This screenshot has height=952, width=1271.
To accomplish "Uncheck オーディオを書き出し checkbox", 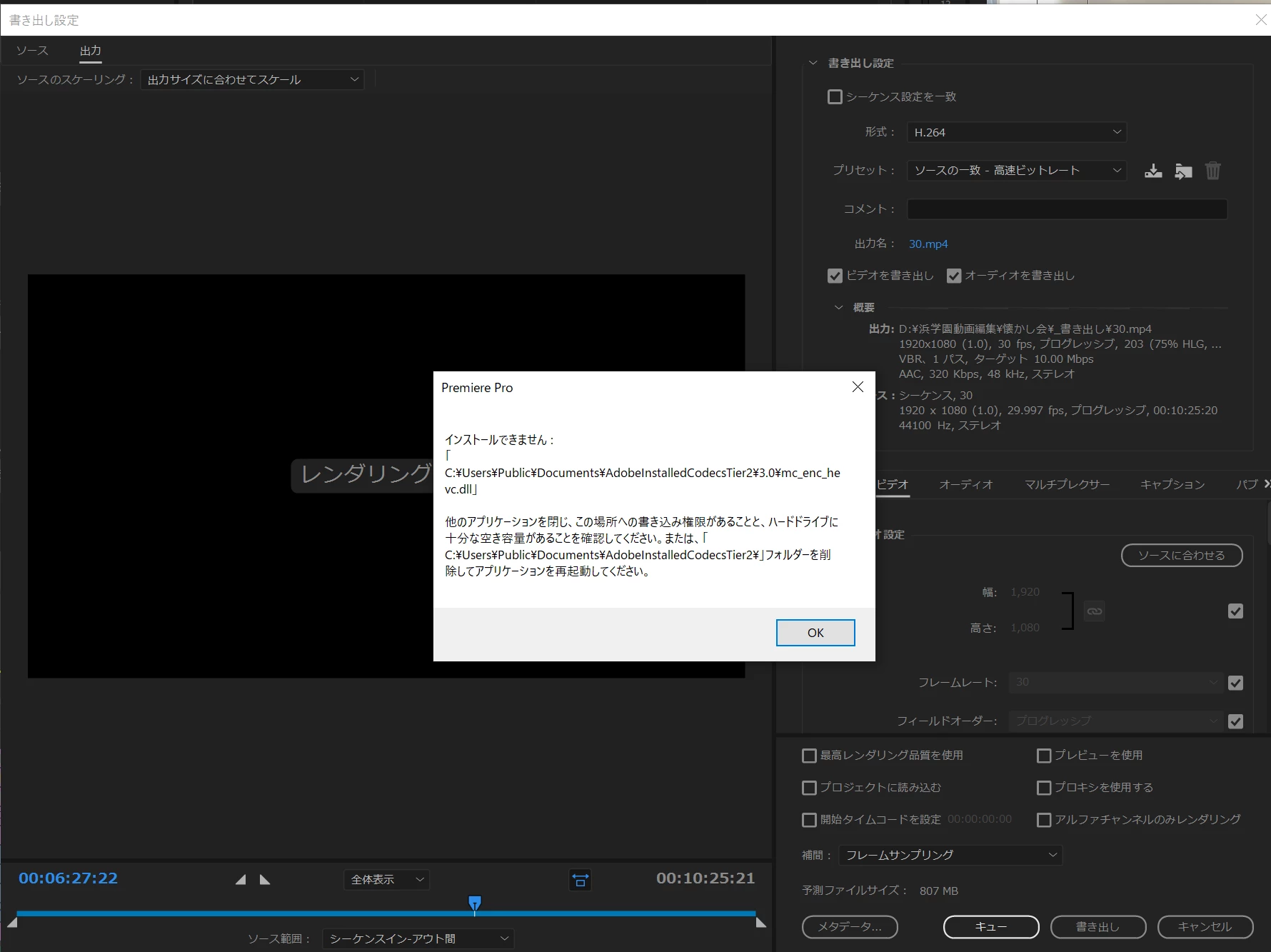I will pos(954,276).
